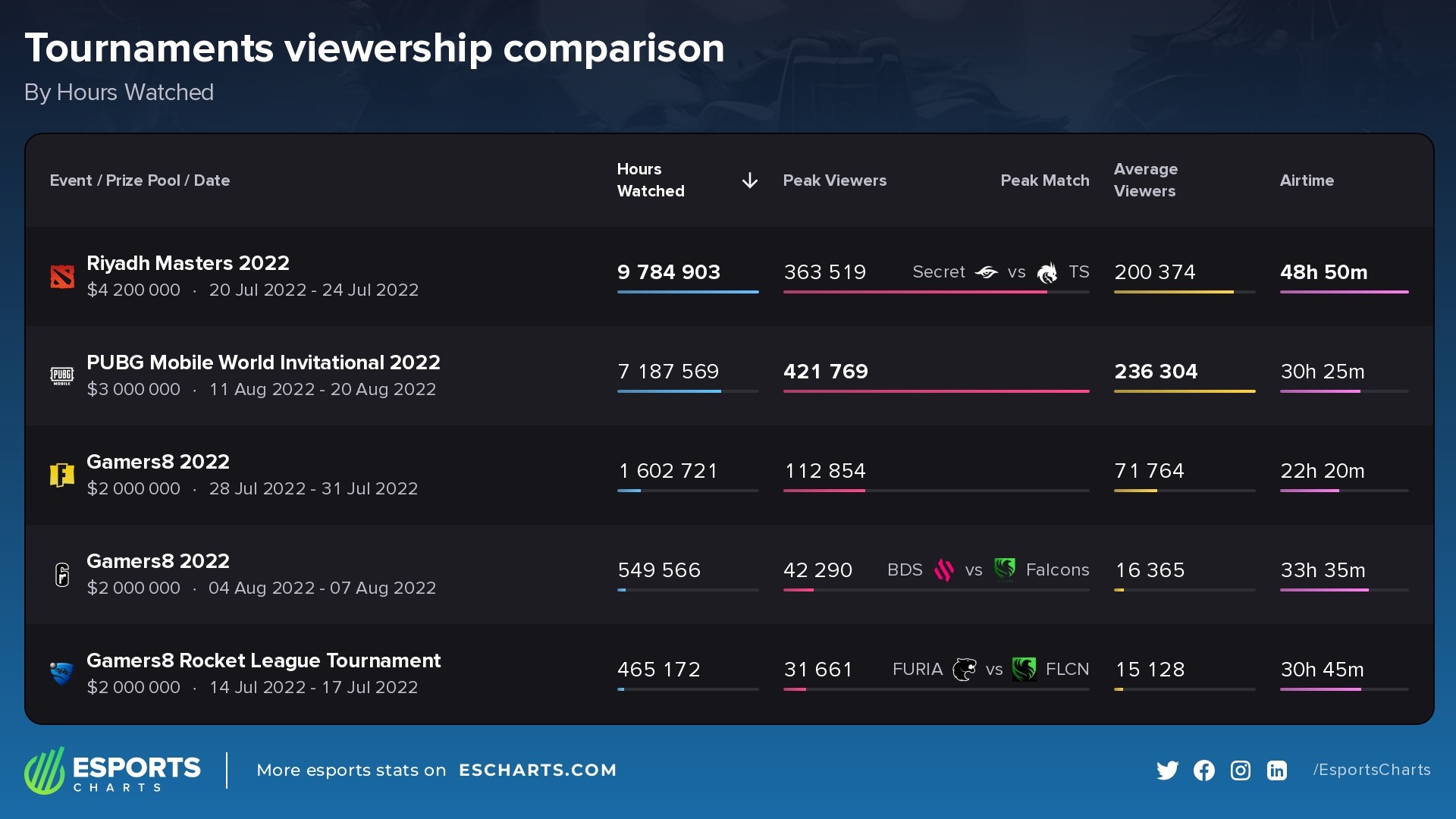Click Riyadh Masters hours watched bar
The width and height of the screenshot is (1456, 819).
(x=688, y=292)
